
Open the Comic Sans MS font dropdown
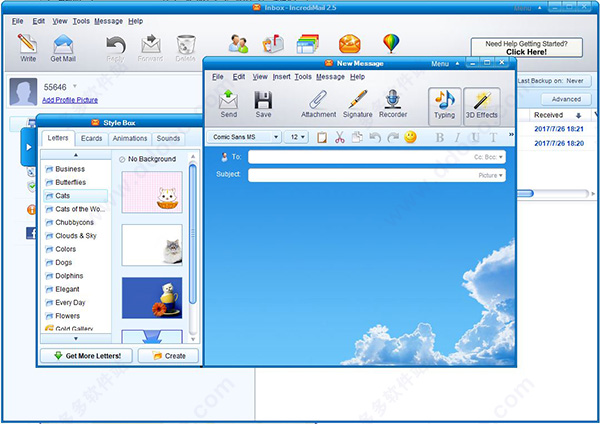(x=276, y=137)
